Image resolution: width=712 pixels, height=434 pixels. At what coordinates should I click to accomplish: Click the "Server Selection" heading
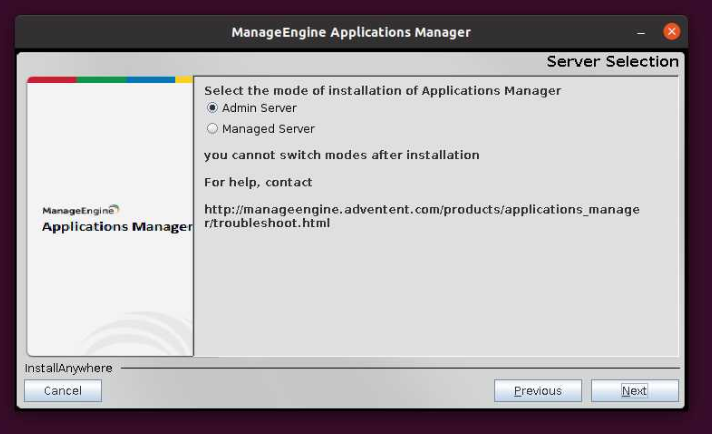(612, 62)
